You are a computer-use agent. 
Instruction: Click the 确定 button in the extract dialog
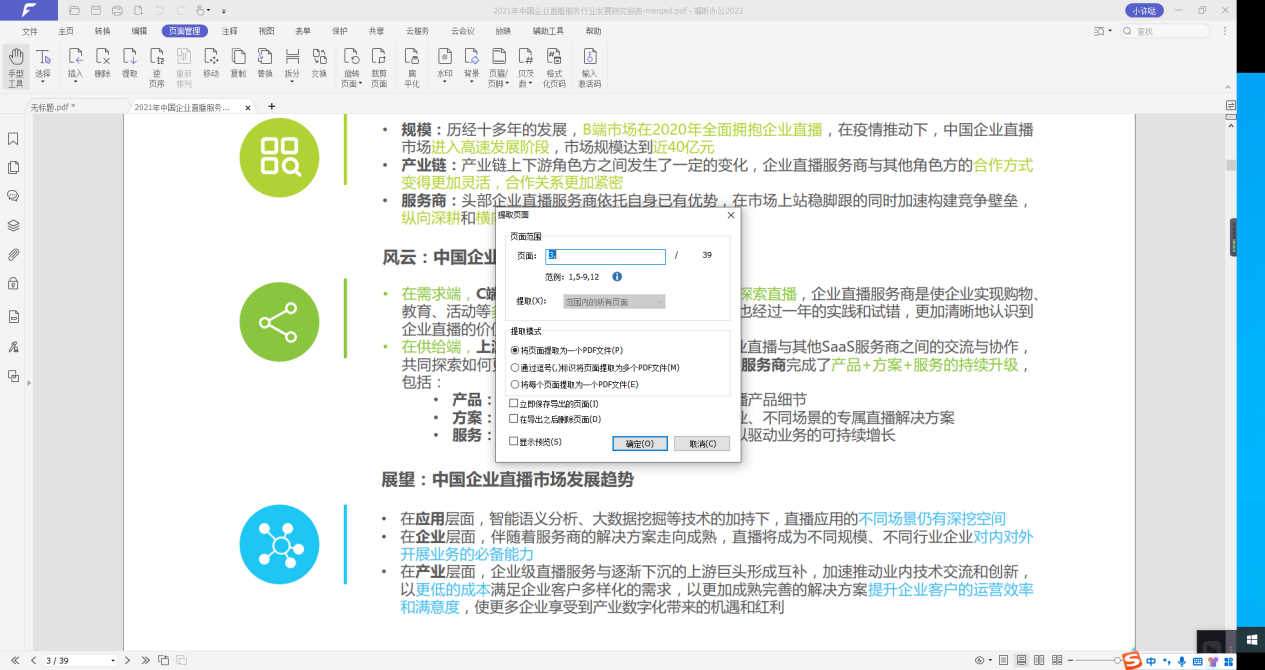(639, 443)
